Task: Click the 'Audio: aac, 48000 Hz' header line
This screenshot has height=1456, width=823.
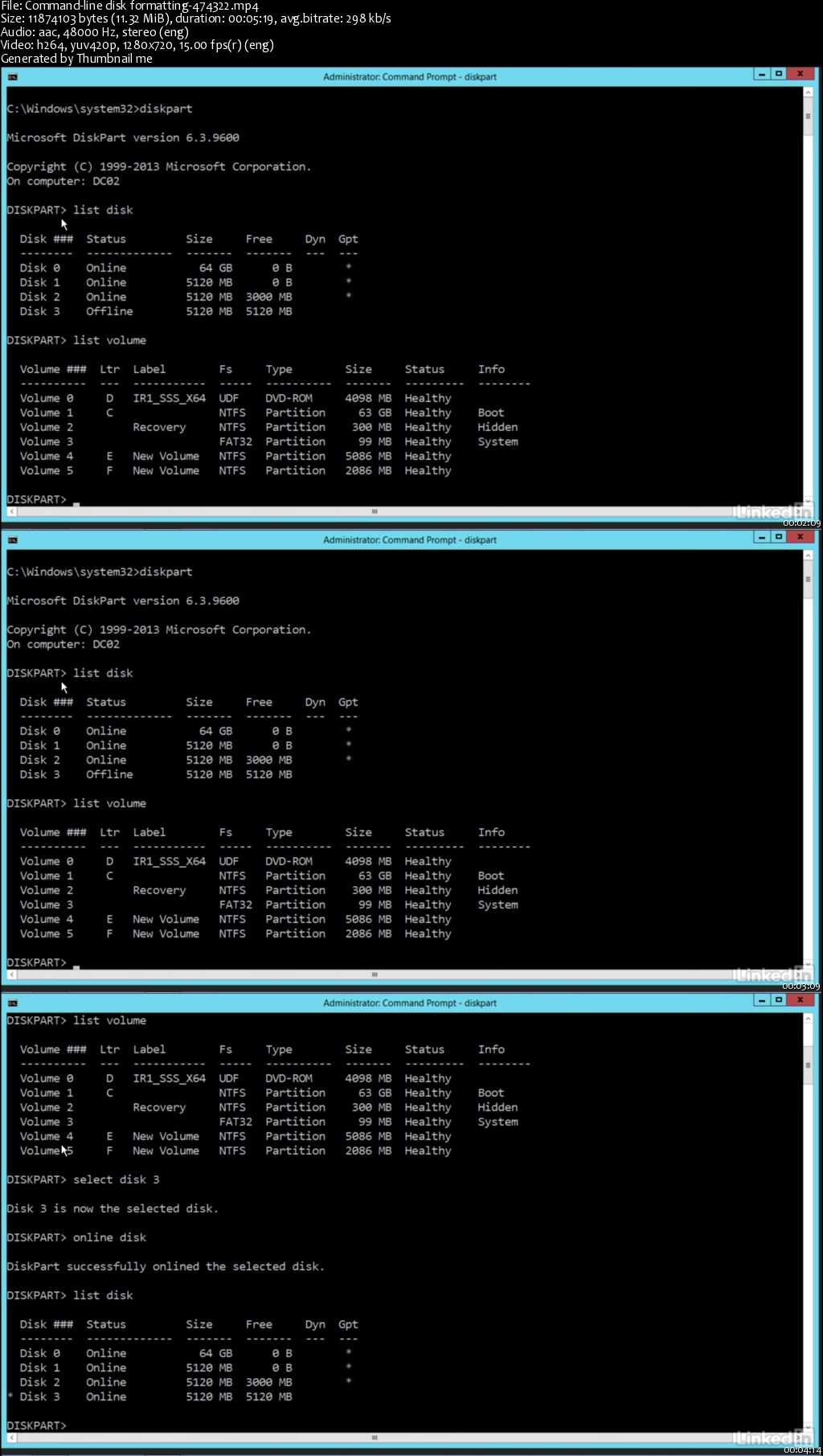Action: [x=95, y=32]
